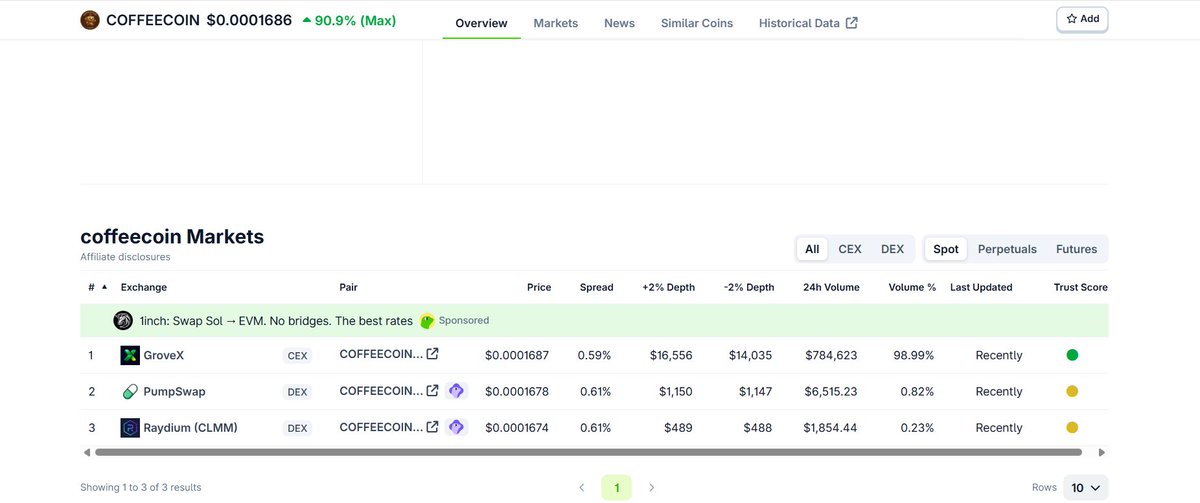Sort by the # column header

pos(97,287)
